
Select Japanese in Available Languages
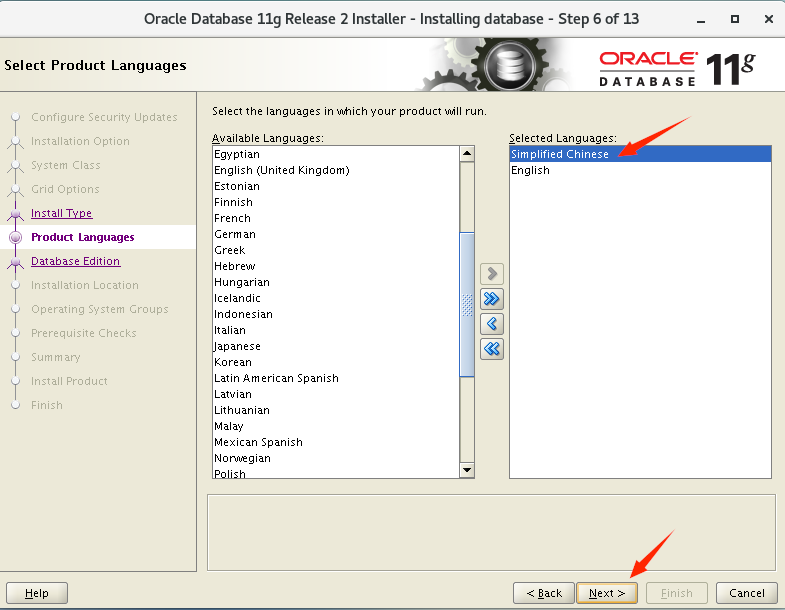pyautogui.click(x=336, y=346)
